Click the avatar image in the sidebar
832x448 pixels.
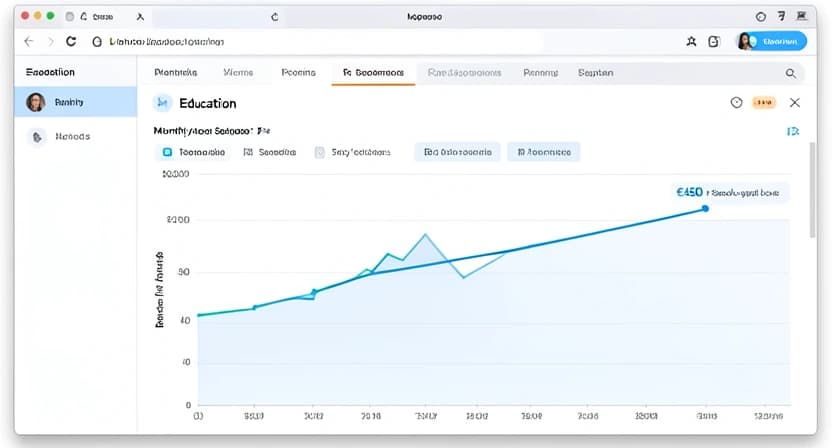pyautogui.click(x=36, y=102)
